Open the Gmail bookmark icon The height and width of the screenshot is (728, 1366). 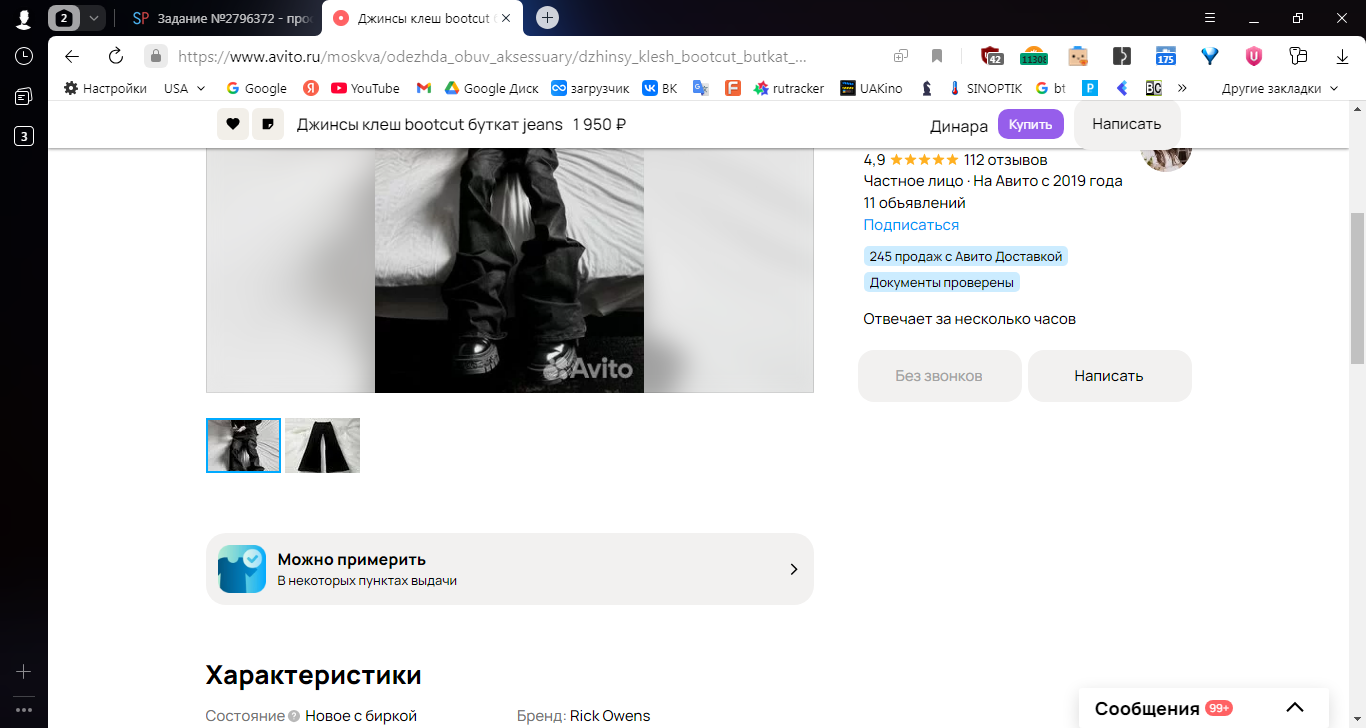pyautogui.click(x=424, y=88)
